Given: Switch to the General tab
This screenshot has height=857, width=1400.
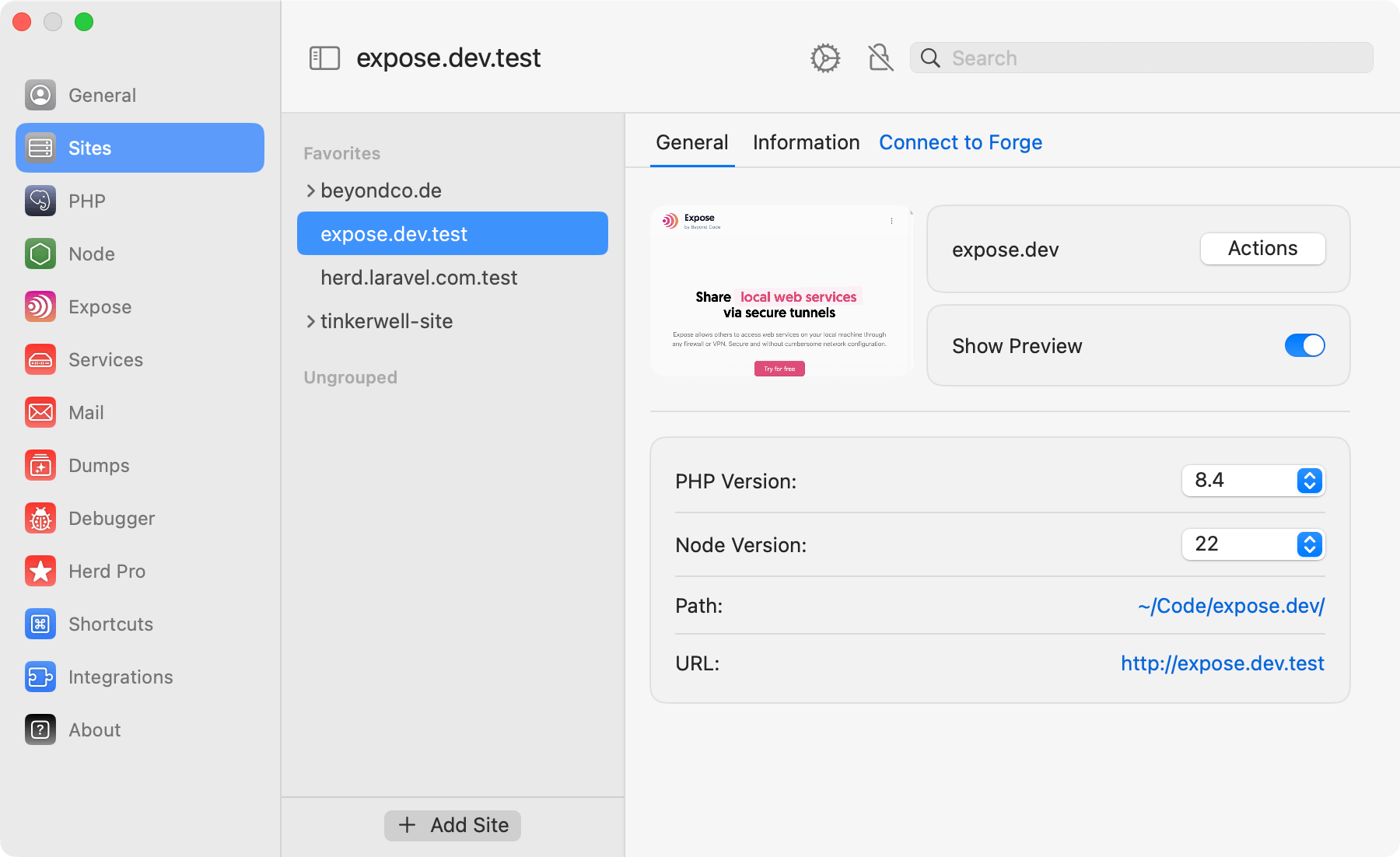Looking at the screenshot, I should pyautogui.click(x=692, y=142).
